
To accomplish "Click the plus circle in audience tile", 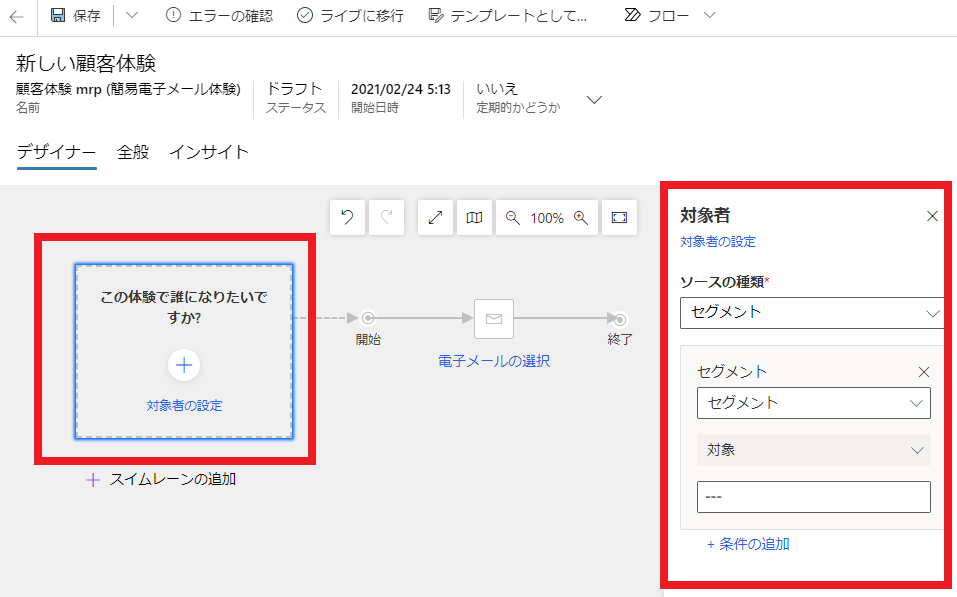I will pos(184,365).
